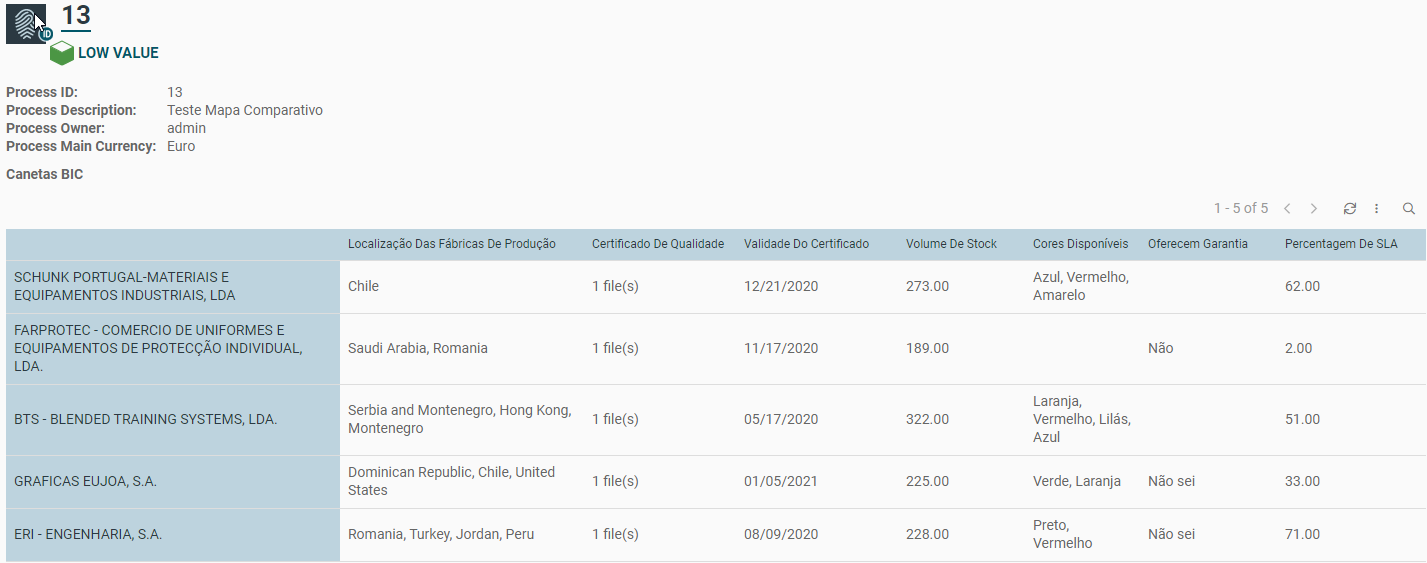
Task: Click the table search magnifier icon
Action: pos(1408,208)
